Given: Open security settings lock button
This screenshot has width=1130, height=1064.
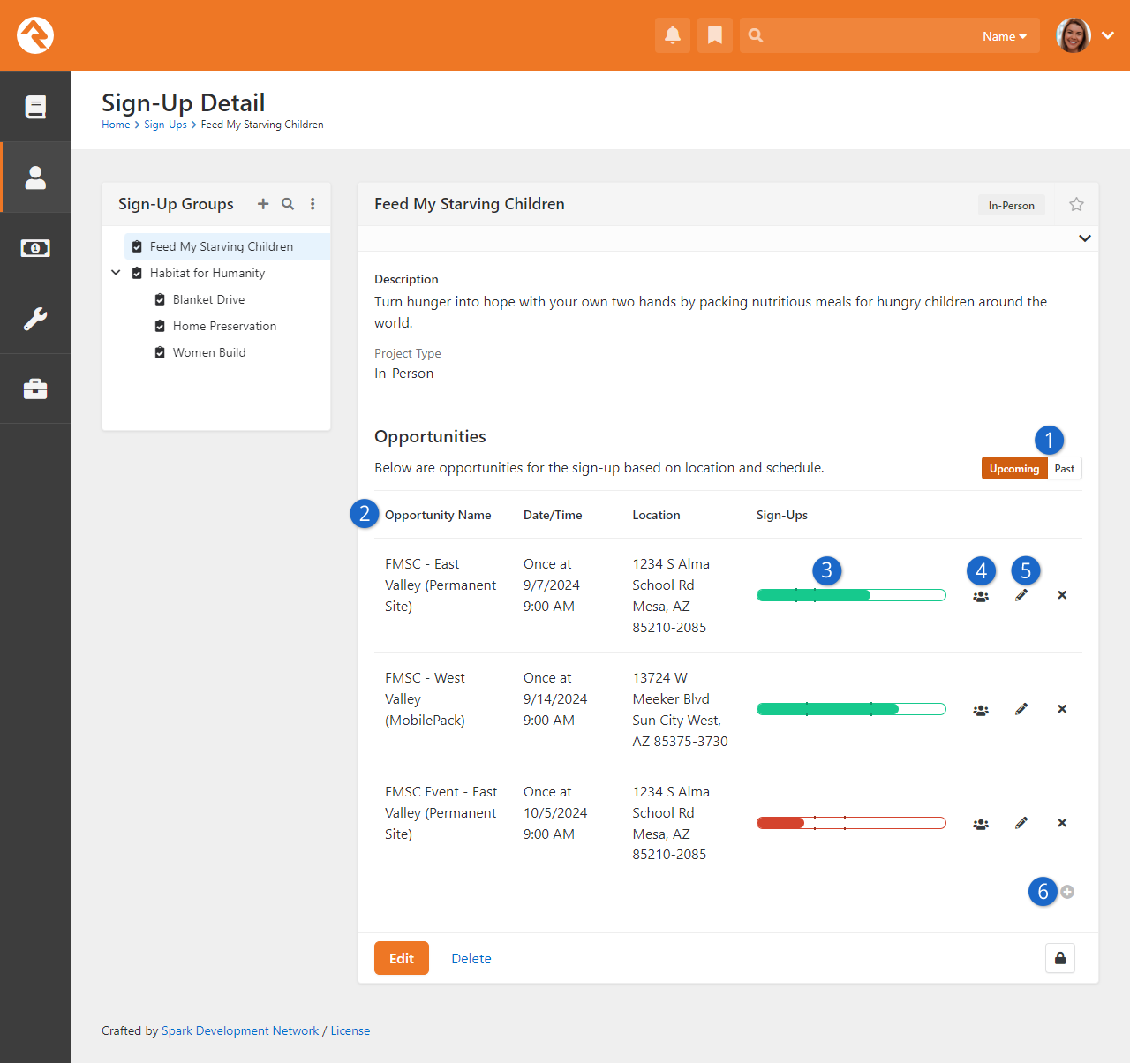Looking at the screenshot, I should [x=1060, y=958].
